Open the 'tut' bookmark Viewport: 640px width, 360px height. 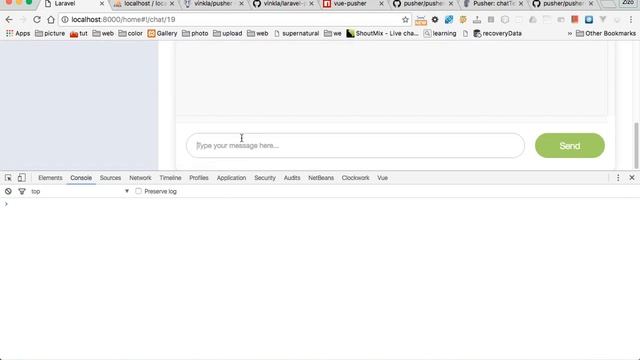tap(79, 33)
